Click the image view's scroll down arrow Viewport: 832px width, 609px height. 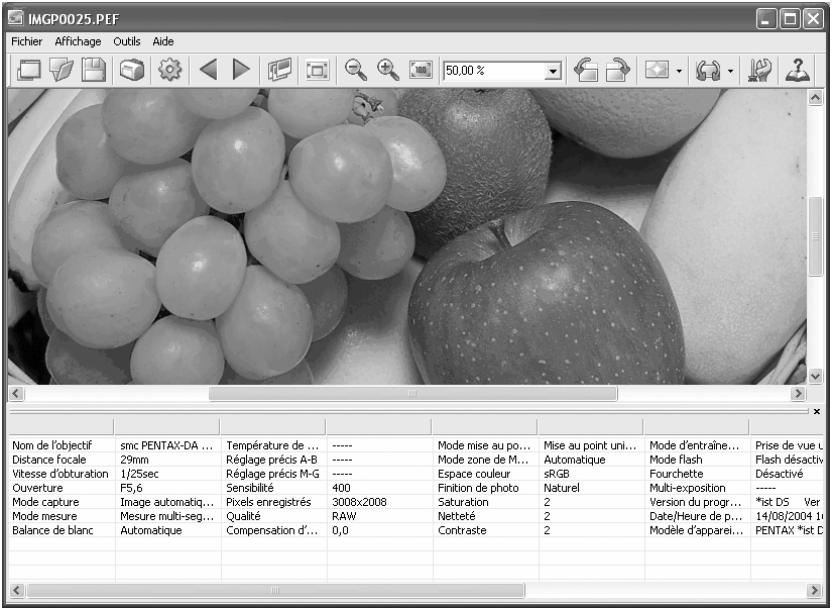click(815, 376)
